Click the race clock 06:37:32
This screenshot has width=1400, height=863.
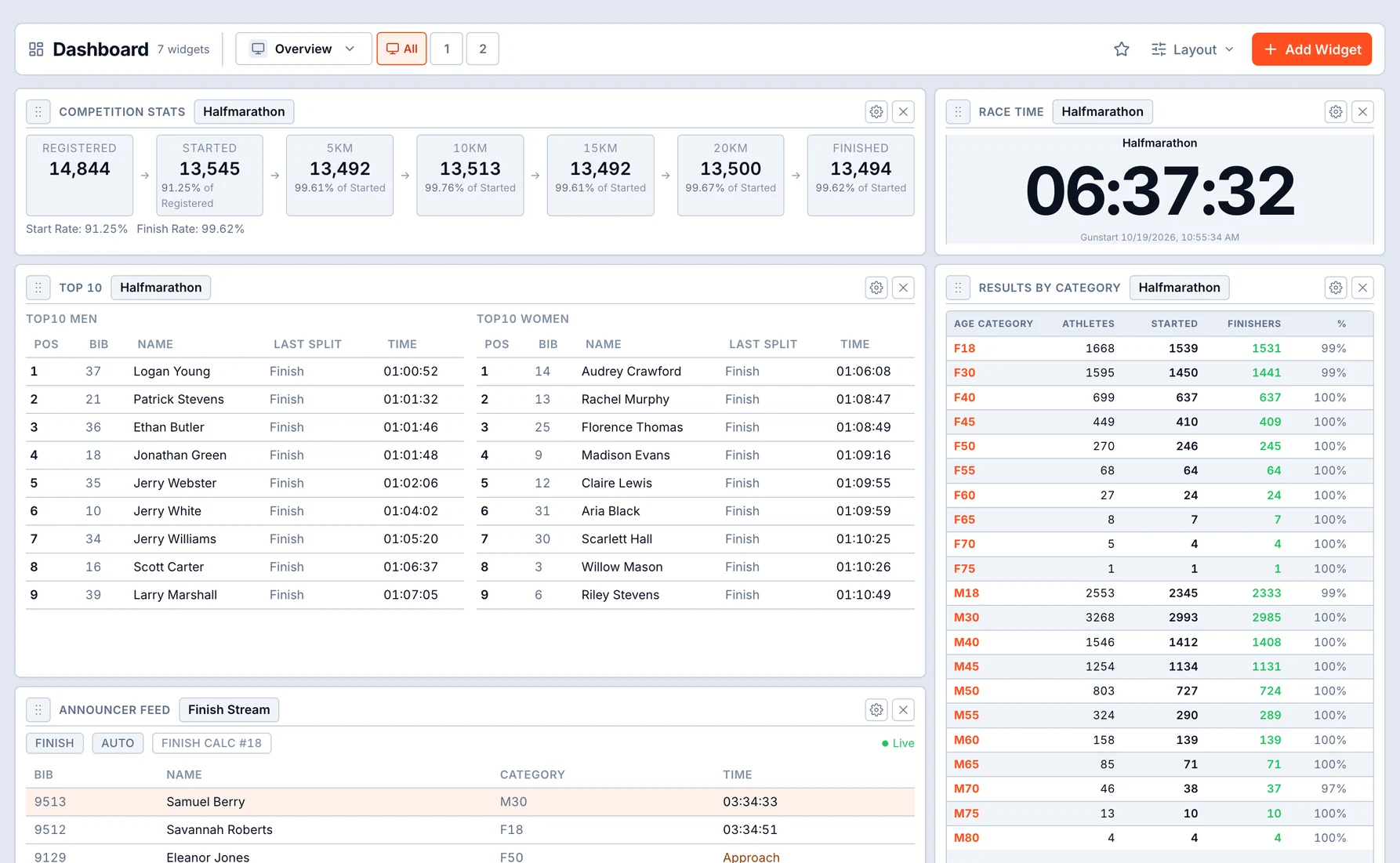(1159, 191)
